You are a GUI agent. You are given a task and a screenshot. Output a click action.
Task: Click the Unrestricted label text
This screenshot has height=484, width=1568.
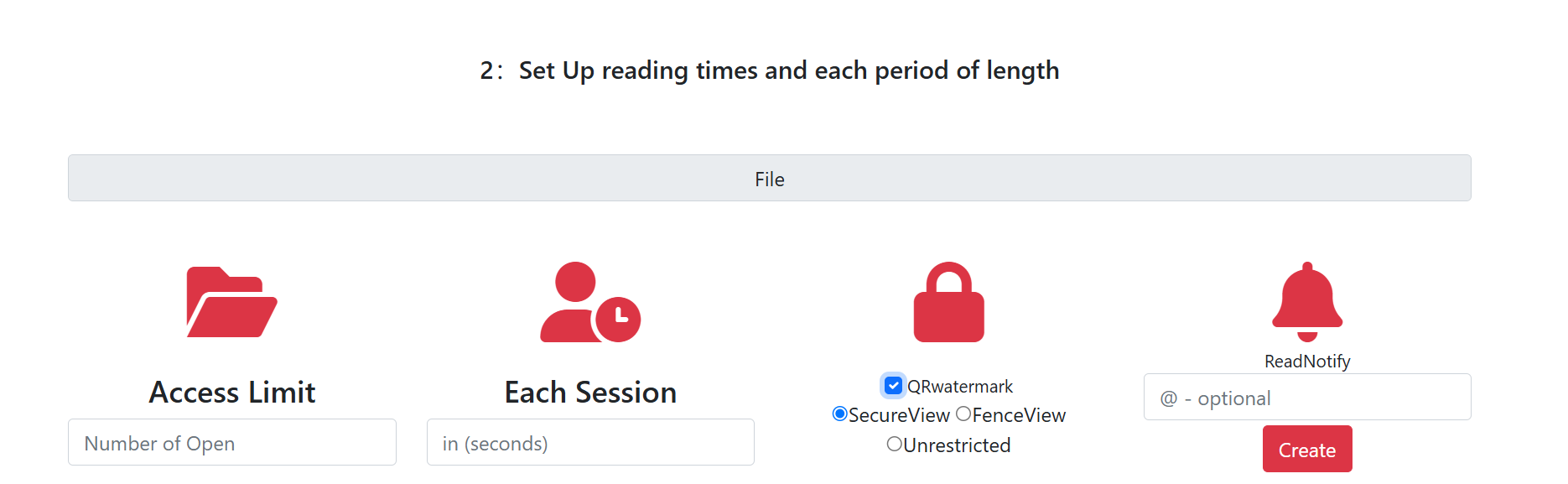(957, 445)
